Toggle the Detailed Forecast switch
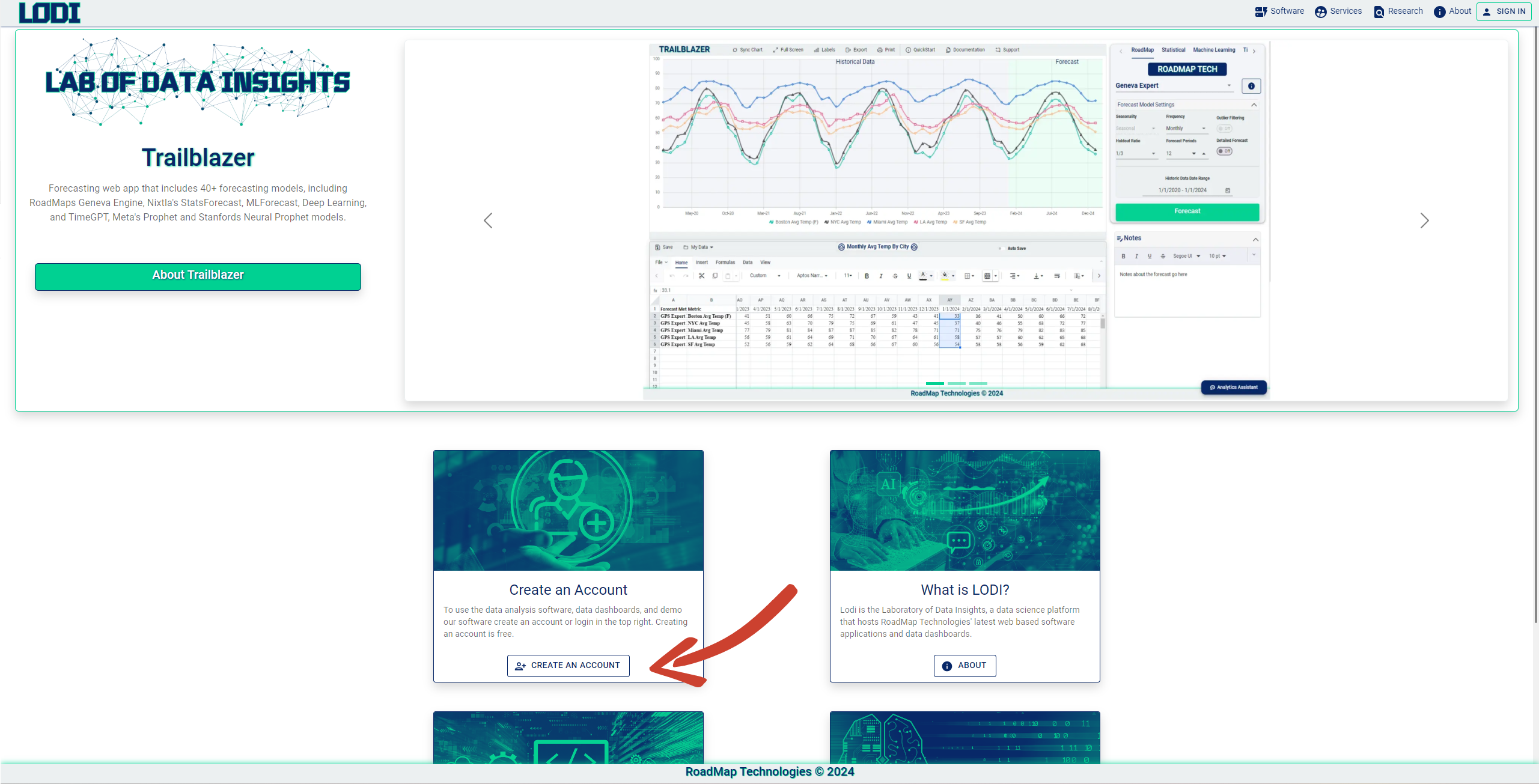 (1225, 151)
